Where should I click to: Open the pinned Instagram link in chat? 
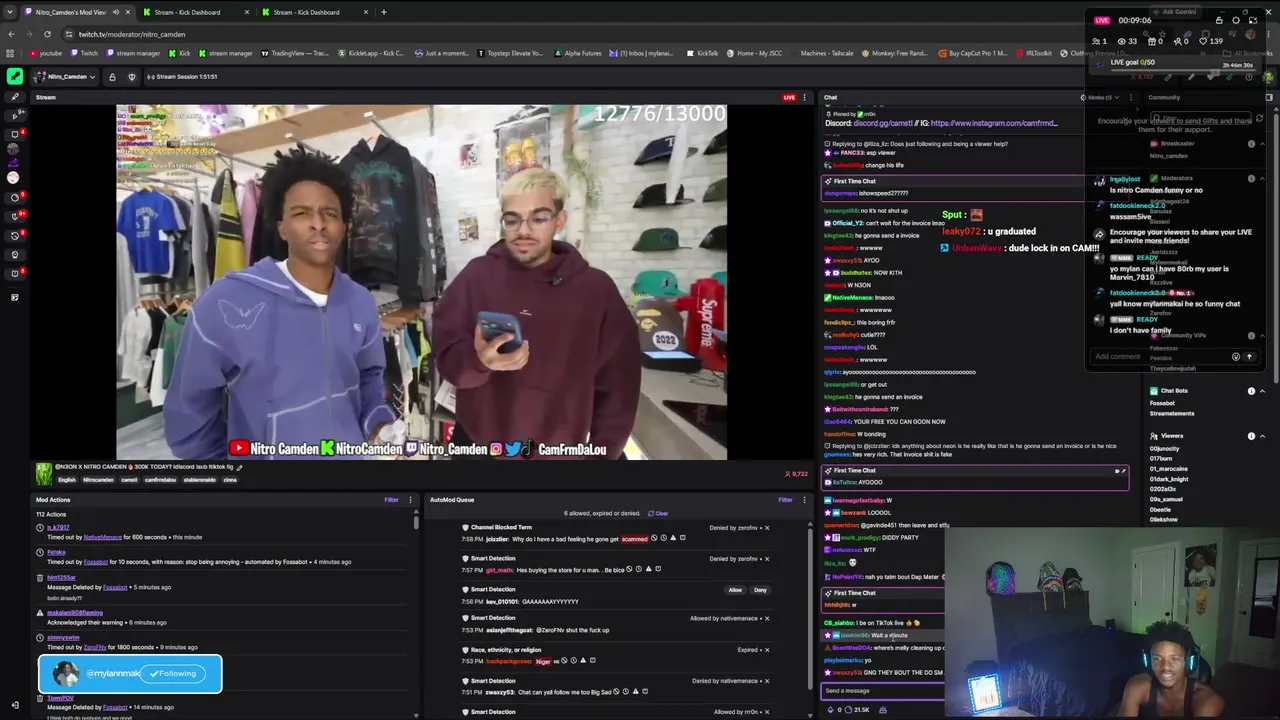coord(994,123)
